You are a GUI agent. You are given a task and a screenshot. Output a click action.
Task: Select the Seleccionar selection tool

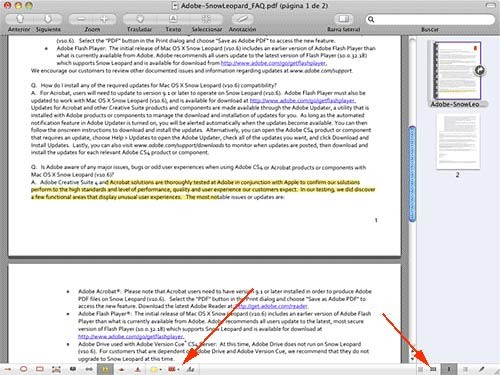(x=206, y=19)
